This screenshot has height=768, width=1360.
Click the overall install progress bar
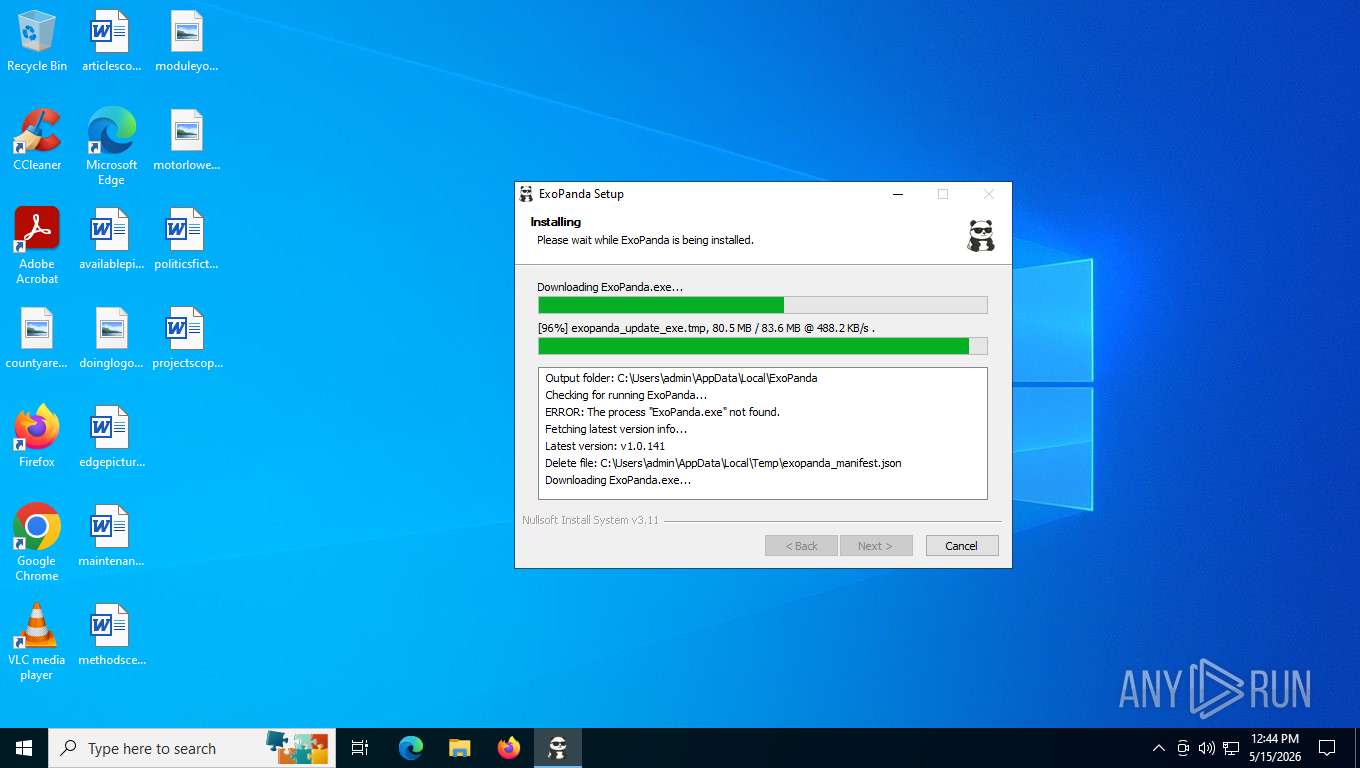[x=762, y=305]
